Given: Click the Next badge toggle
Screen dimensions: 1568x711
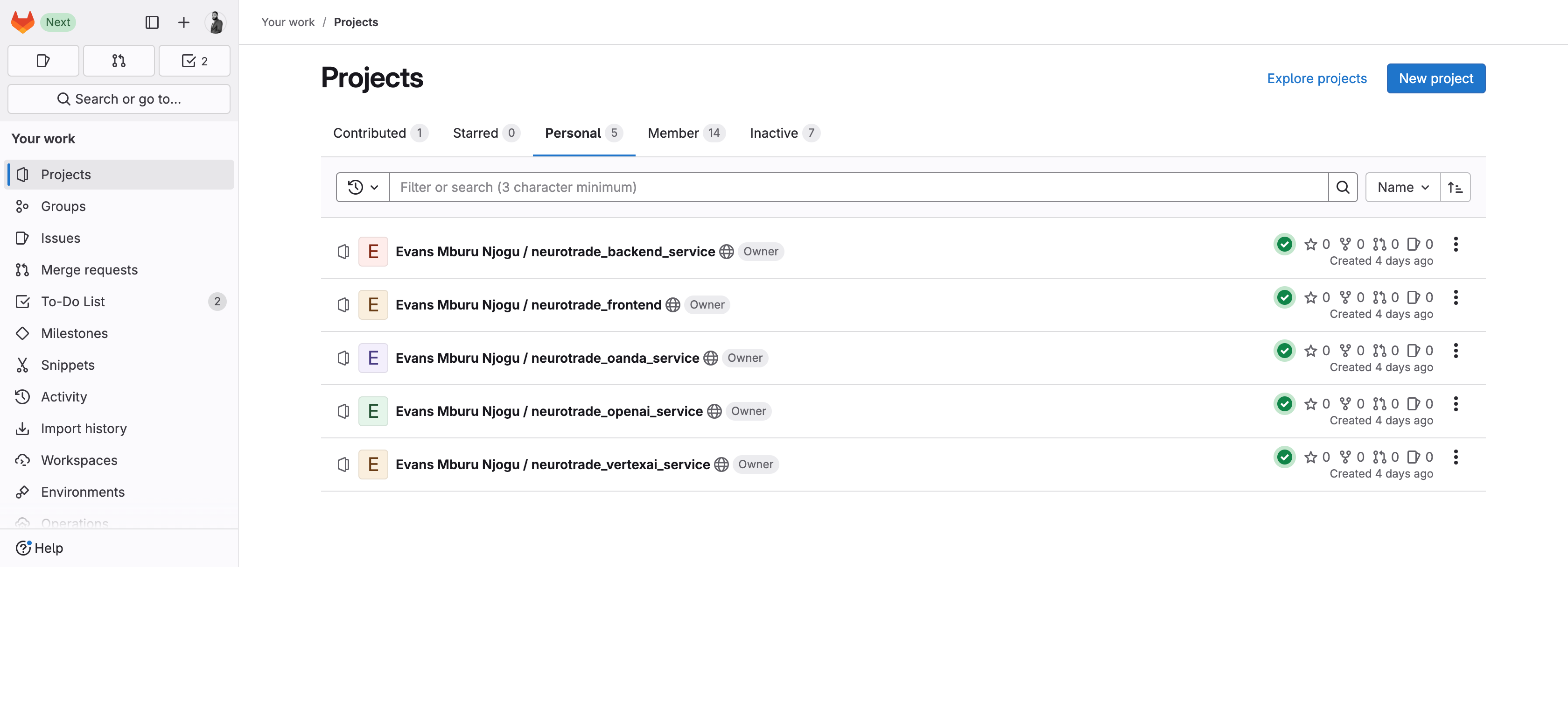Looking at the screenshot, I should pos(58,22).
